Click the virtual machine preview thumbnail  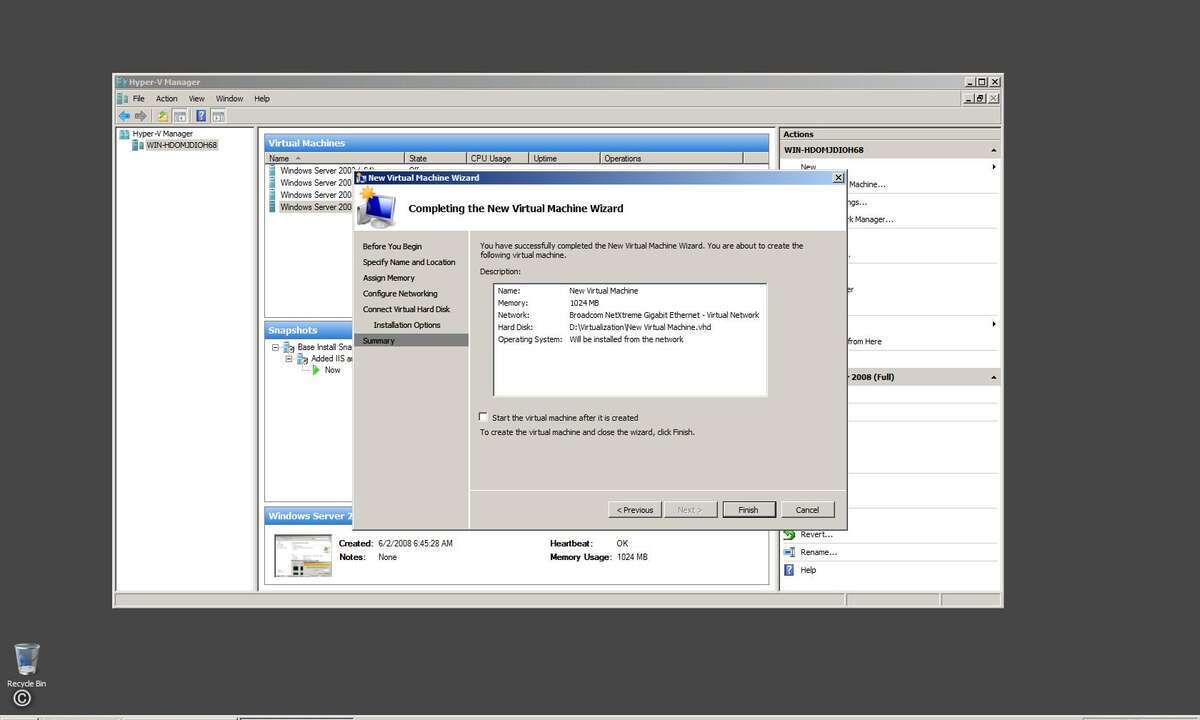[303, 555]
